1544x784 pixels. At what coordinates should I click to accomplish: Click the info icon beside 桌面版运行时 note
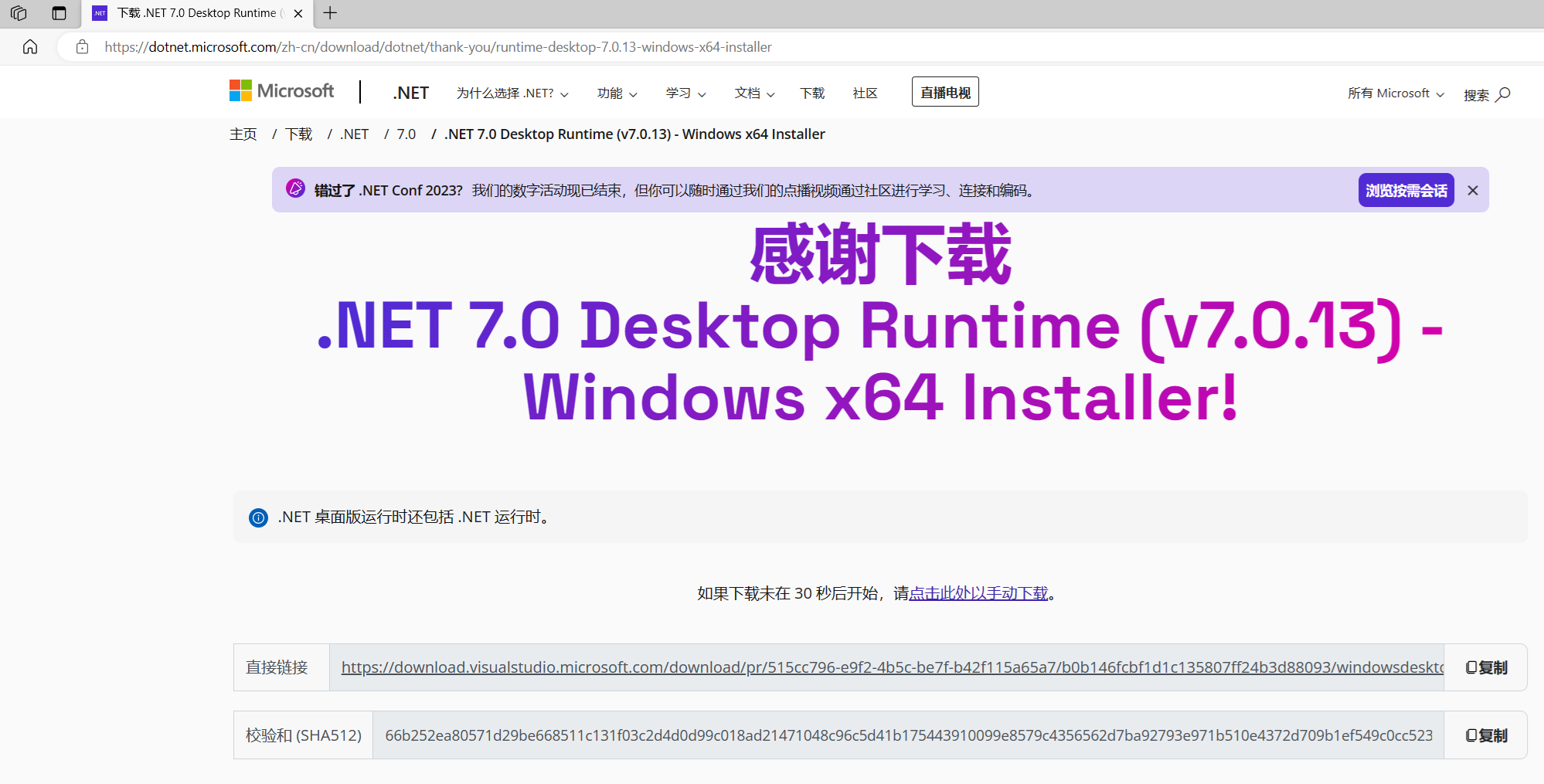(258, 518)
